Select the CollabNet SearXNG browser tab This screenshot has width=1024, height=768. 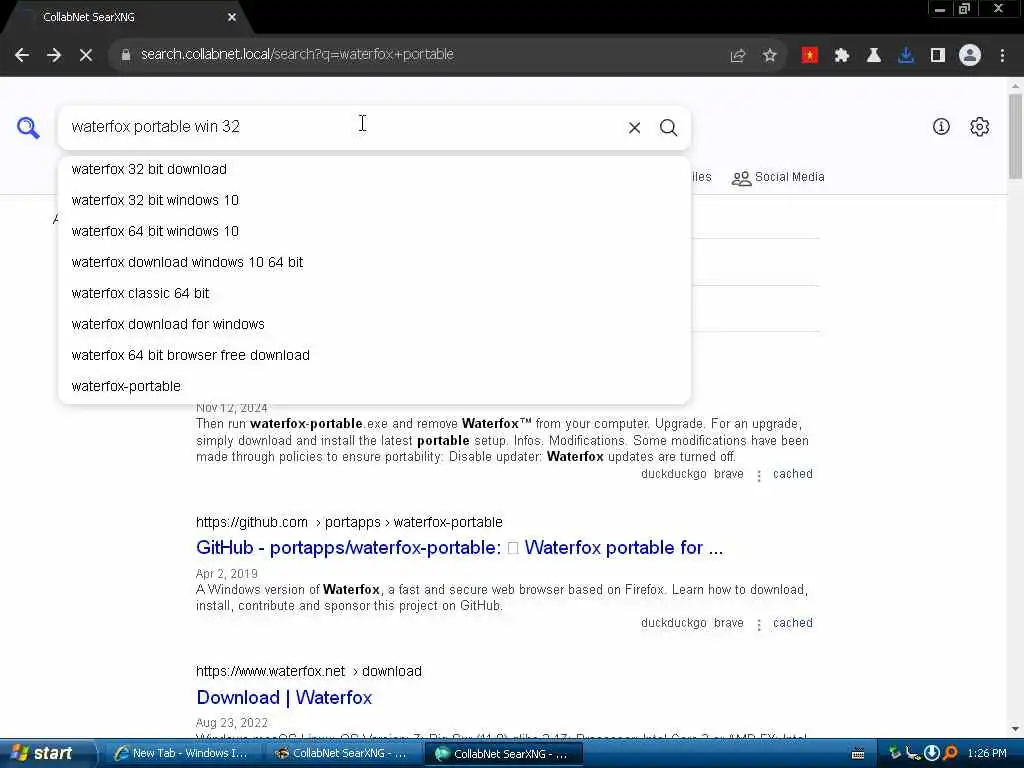(124, 18)
